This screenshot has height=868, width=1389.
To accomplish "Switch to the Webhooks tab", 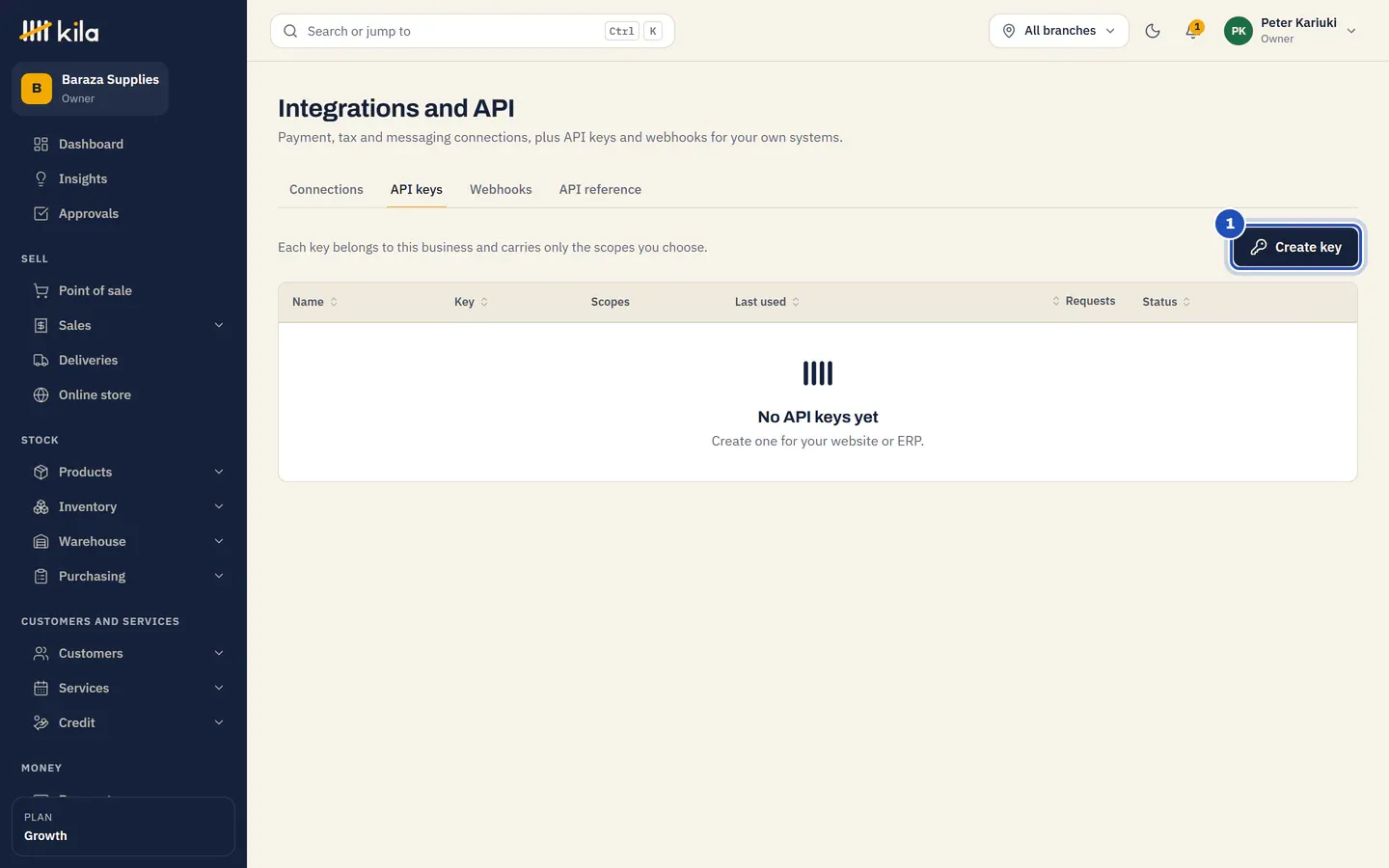I will [x=501, y=189].
